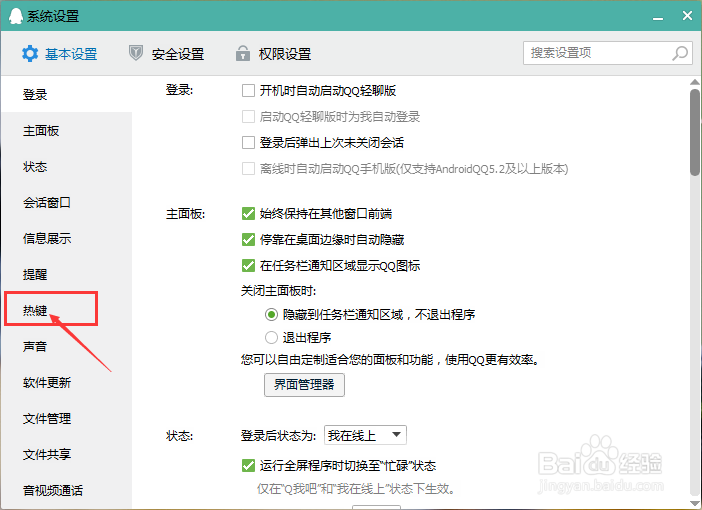The width and height of the screenshot is (702, 510).
Task: Uncheck 在任务栏通知区域显示QQ图标
Action: 248,266
